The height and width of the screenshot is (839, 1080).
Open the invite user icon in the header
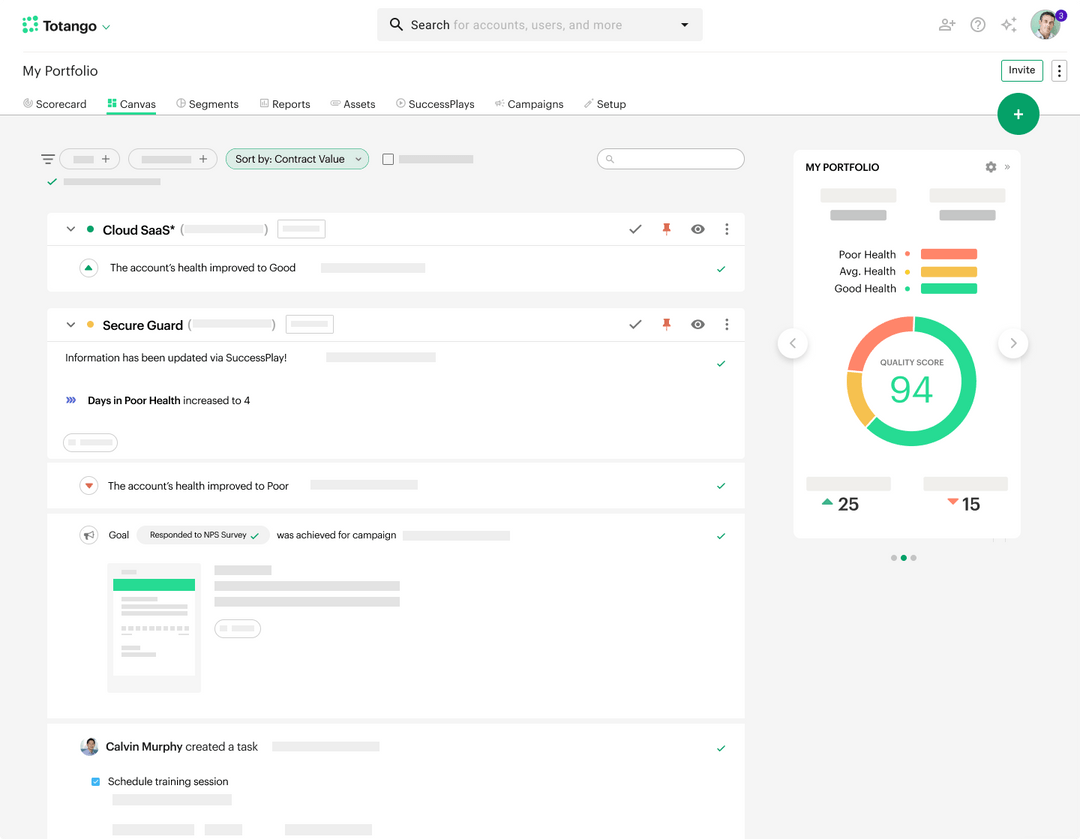[946, 24]
